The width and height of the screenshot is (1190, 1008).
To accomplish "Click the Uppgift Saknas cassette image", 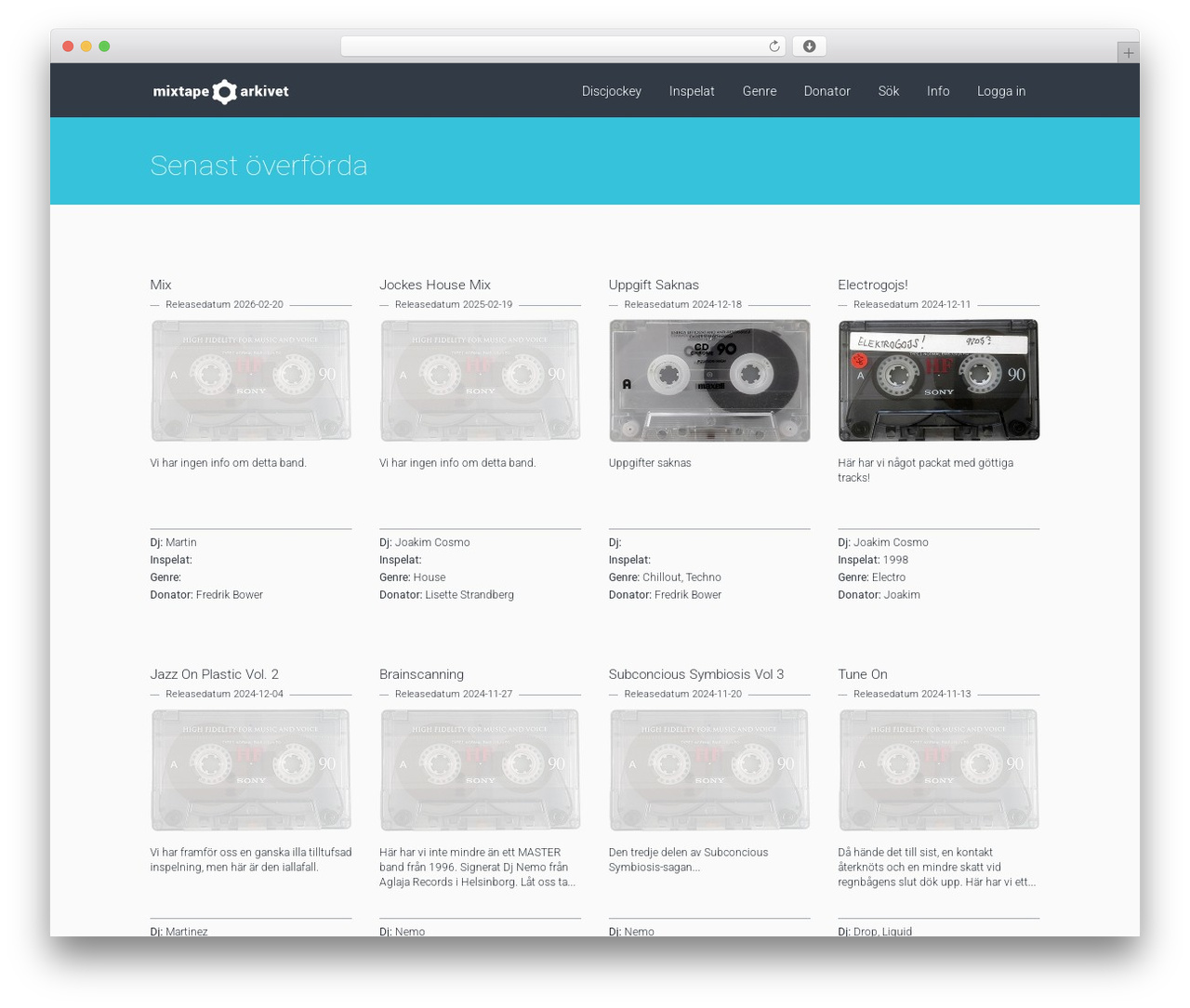I will pyautogui.click(x=709, y=380).
